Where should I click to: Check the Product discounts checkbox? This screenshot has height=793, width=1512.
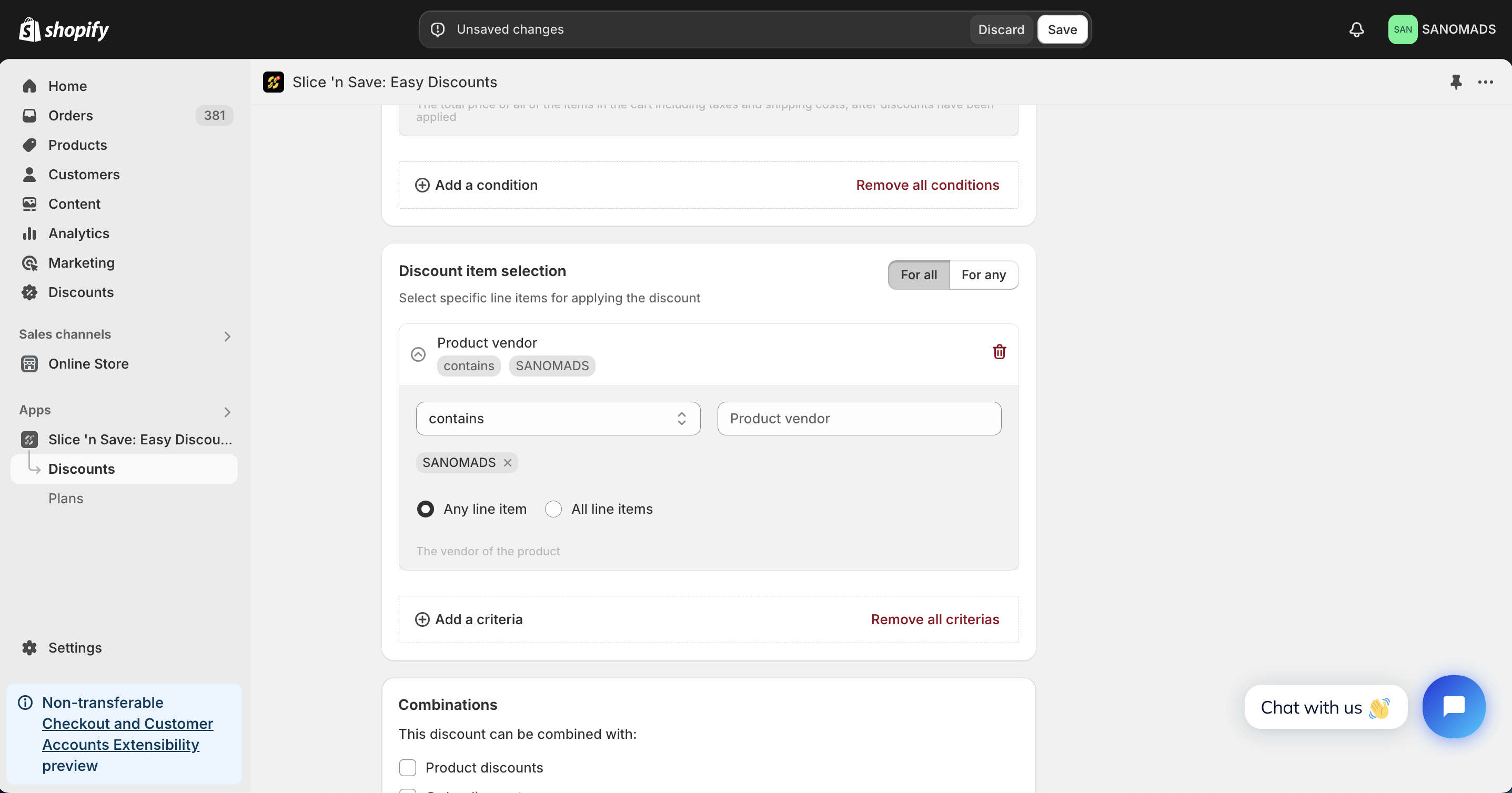pos(407,768)
